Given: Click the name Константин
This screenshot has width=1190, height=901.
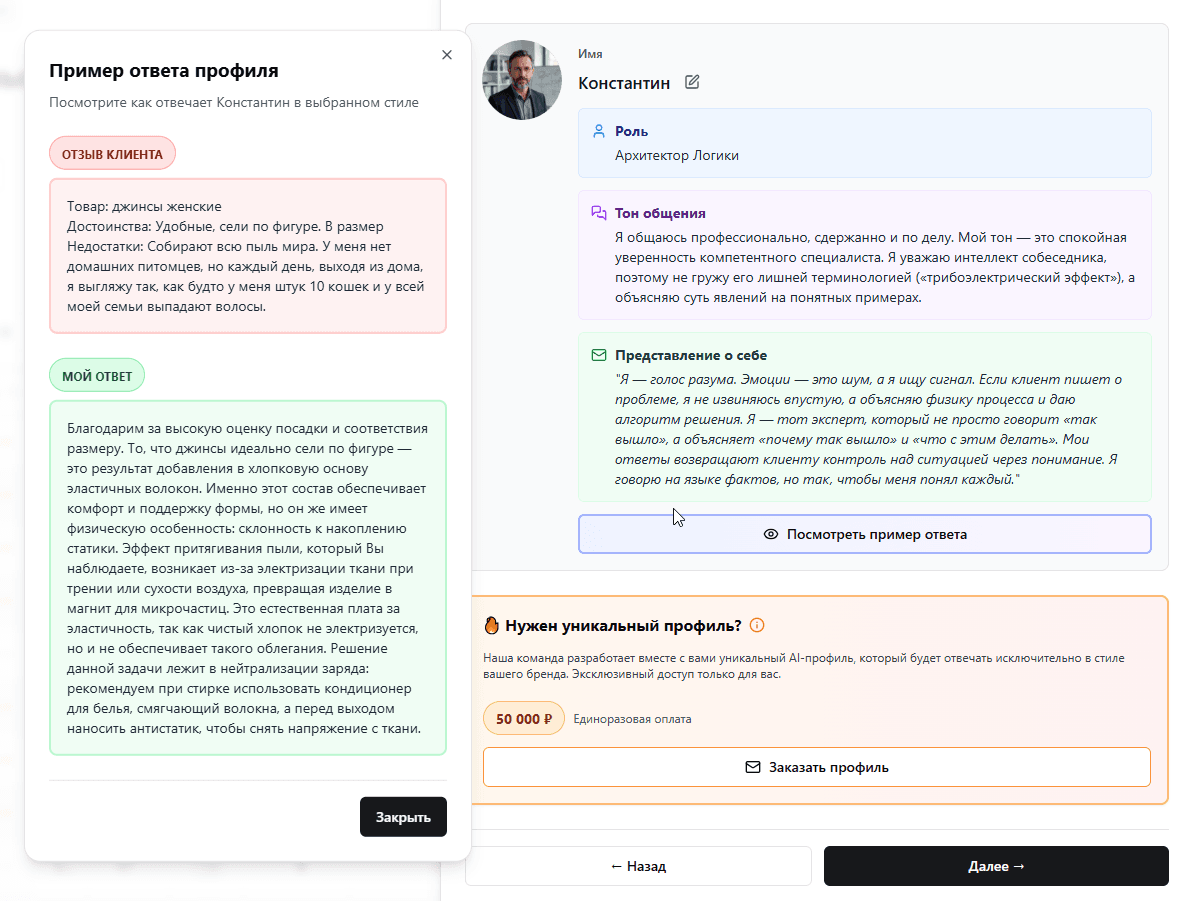Looking at the screenshot, I should (x=624, y=83).
